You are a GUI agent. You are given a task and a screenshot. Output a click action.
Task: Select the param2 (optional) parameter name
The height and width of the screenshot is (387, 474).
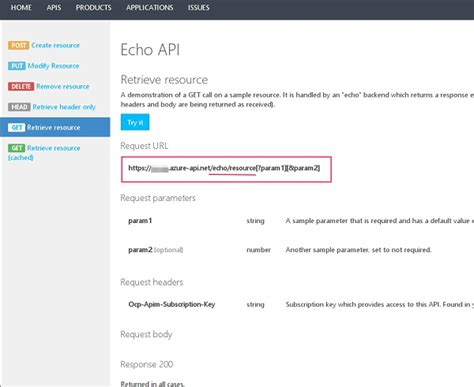156,250
